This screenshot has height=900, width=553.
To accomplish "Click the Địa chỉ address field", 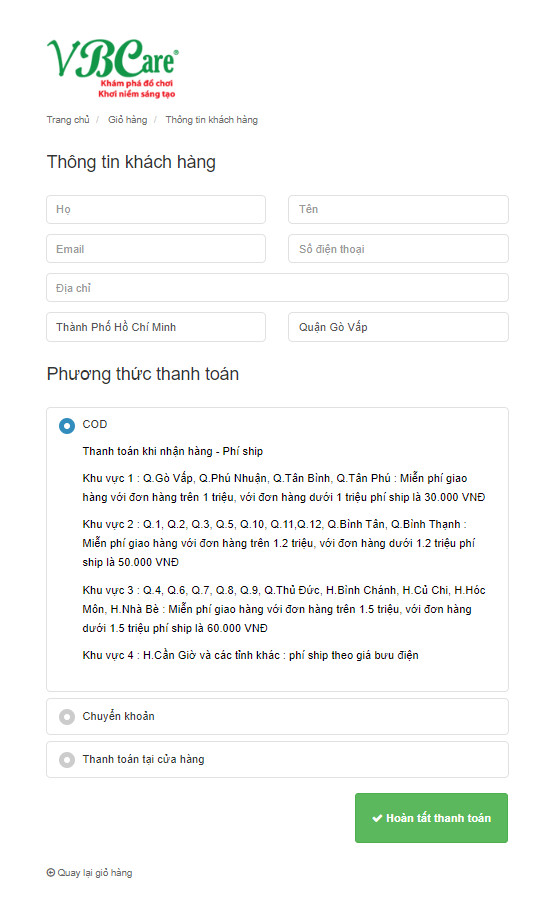I will point(277,288).
